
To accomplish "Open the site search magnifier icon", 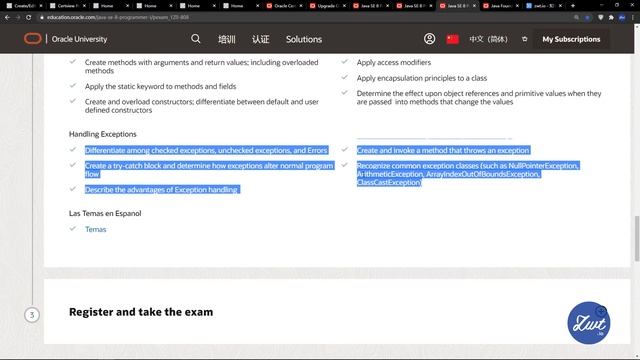I will pyautogui.click(x=196, y=39).
